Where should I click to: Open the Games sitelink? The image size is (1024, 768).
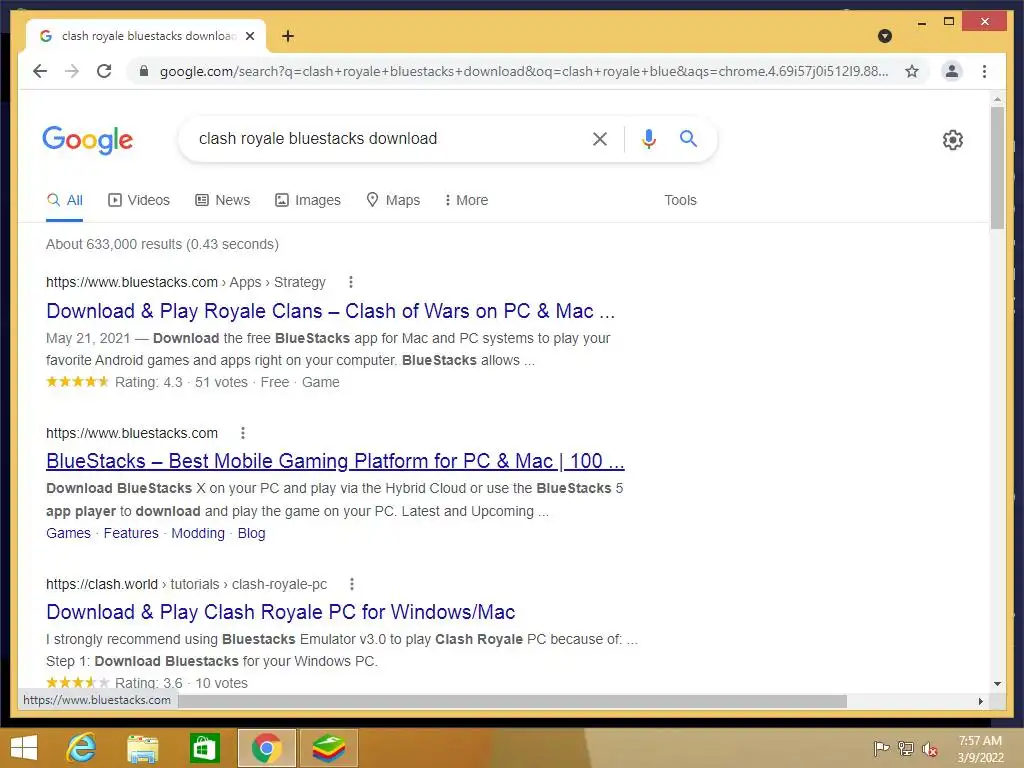[69, 533]
